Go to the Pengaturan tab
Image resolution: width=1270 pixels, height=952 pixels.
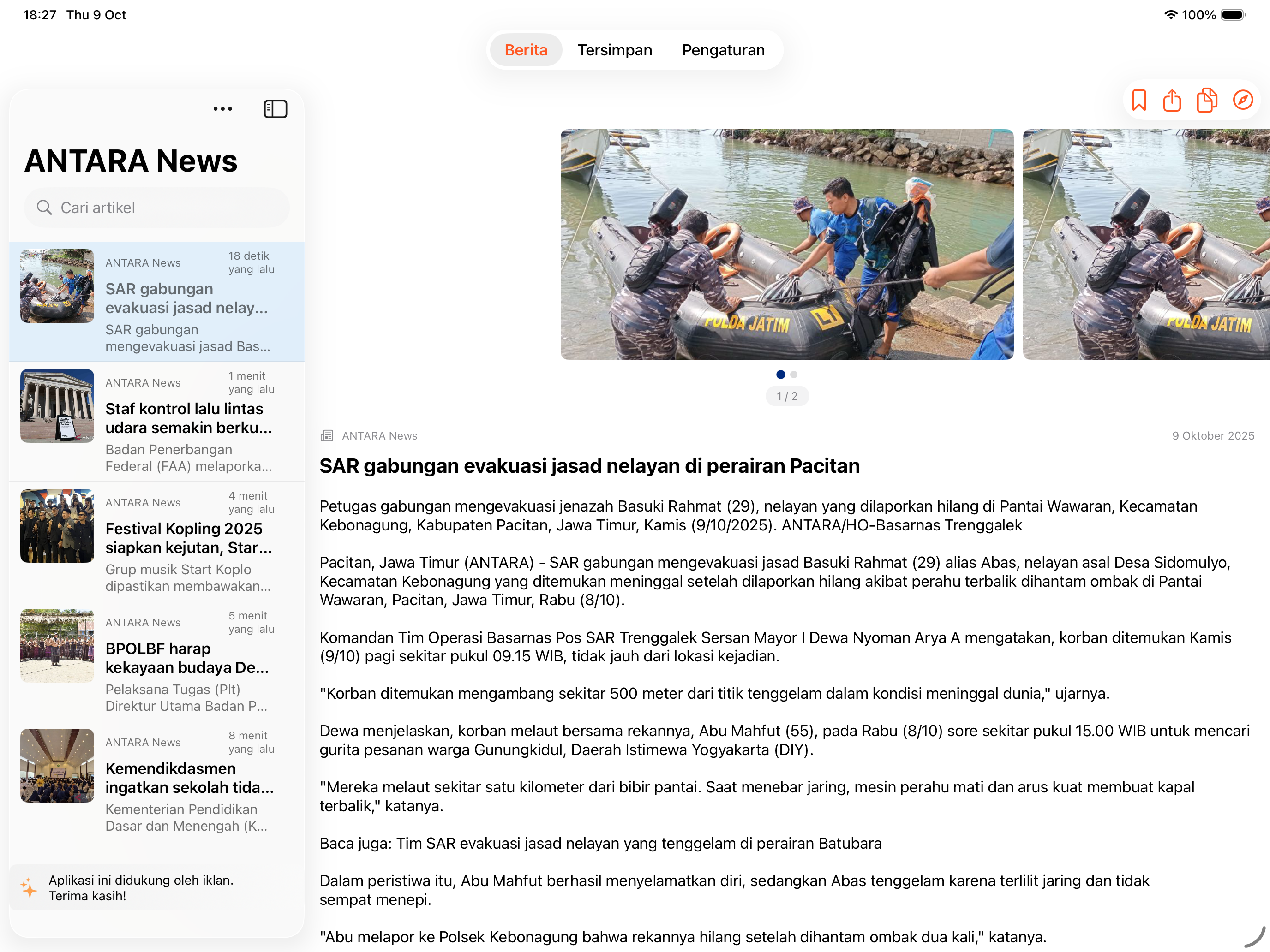click(x=723, y=50)
